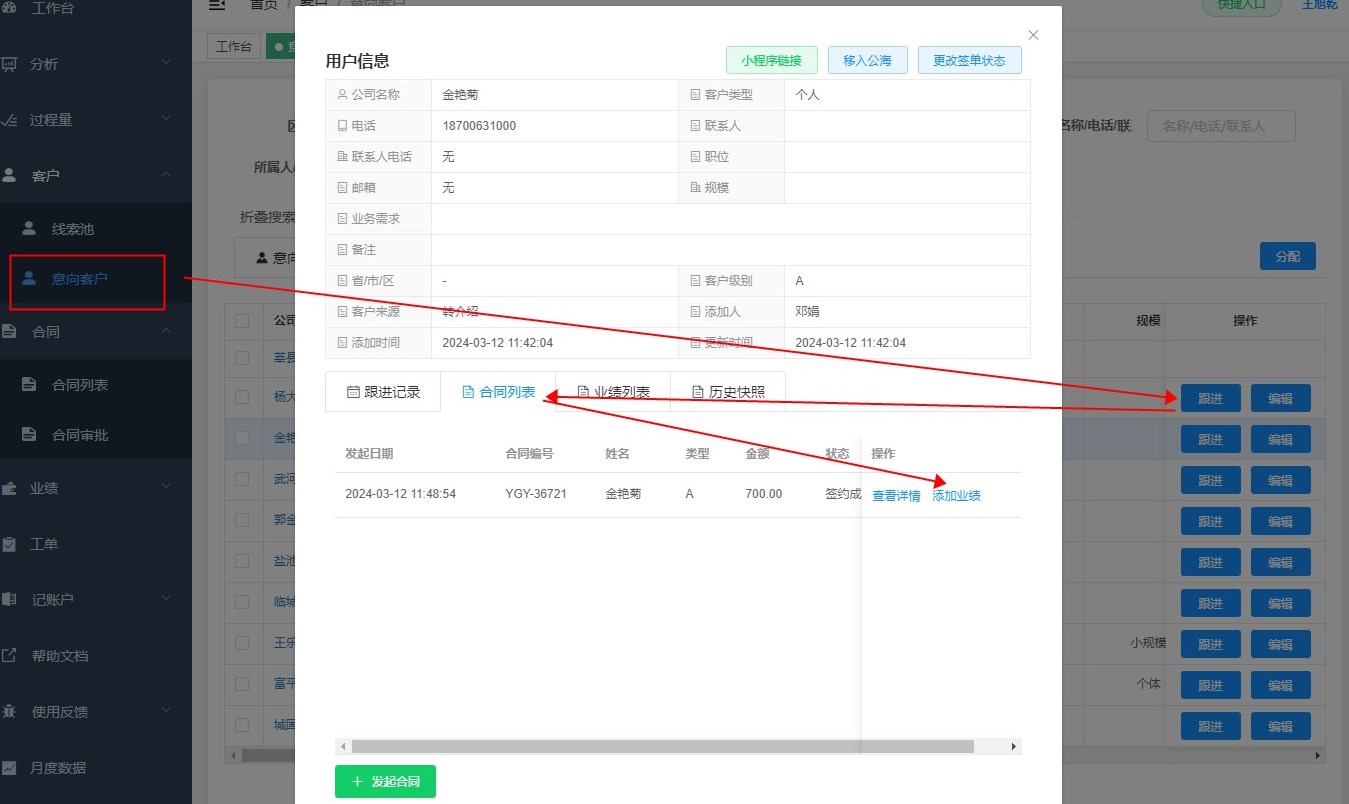Screen dimensions: 1349x804
Task: Collapse the 合同 menu chevron
Action: coord(166,331)
